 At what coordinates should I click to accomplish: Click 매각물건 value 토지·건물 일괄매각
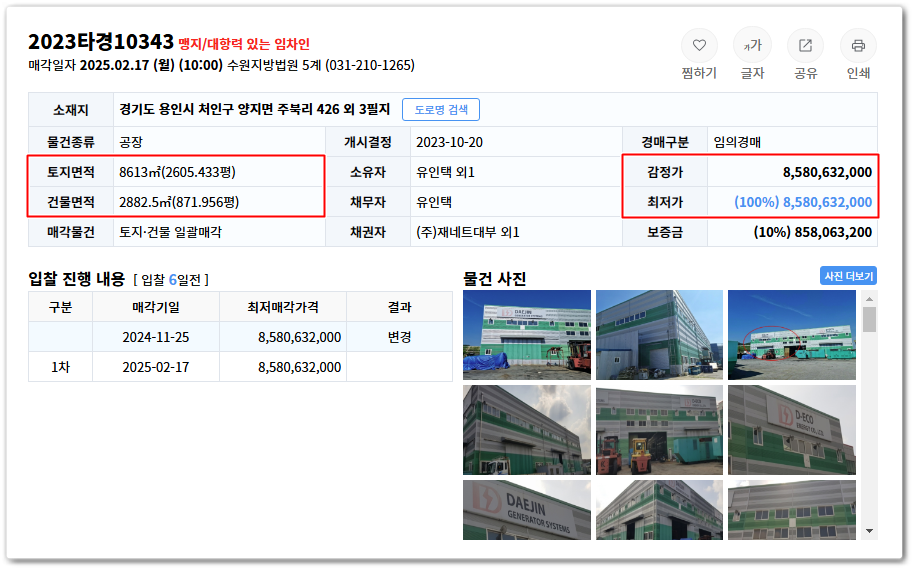[x=170, y=232]
